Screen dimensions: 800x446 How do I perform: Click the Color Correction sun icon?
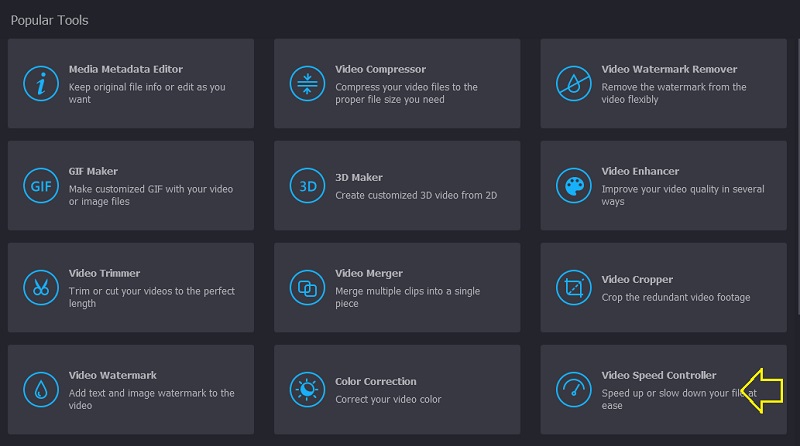pos(307,389)
